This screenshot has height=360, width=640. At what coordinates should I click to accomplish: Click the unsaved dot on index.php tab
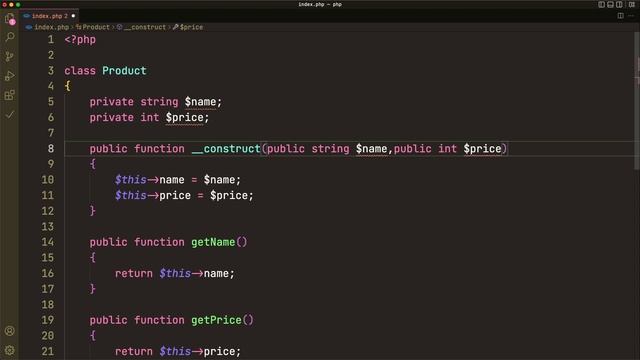73,16
